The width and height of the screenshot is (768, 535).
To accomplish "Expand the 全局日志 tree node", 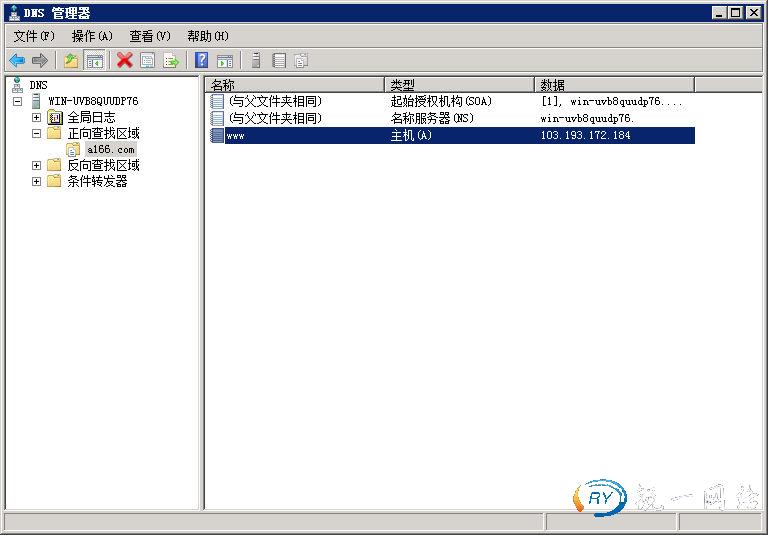I will tap(37, 118).
